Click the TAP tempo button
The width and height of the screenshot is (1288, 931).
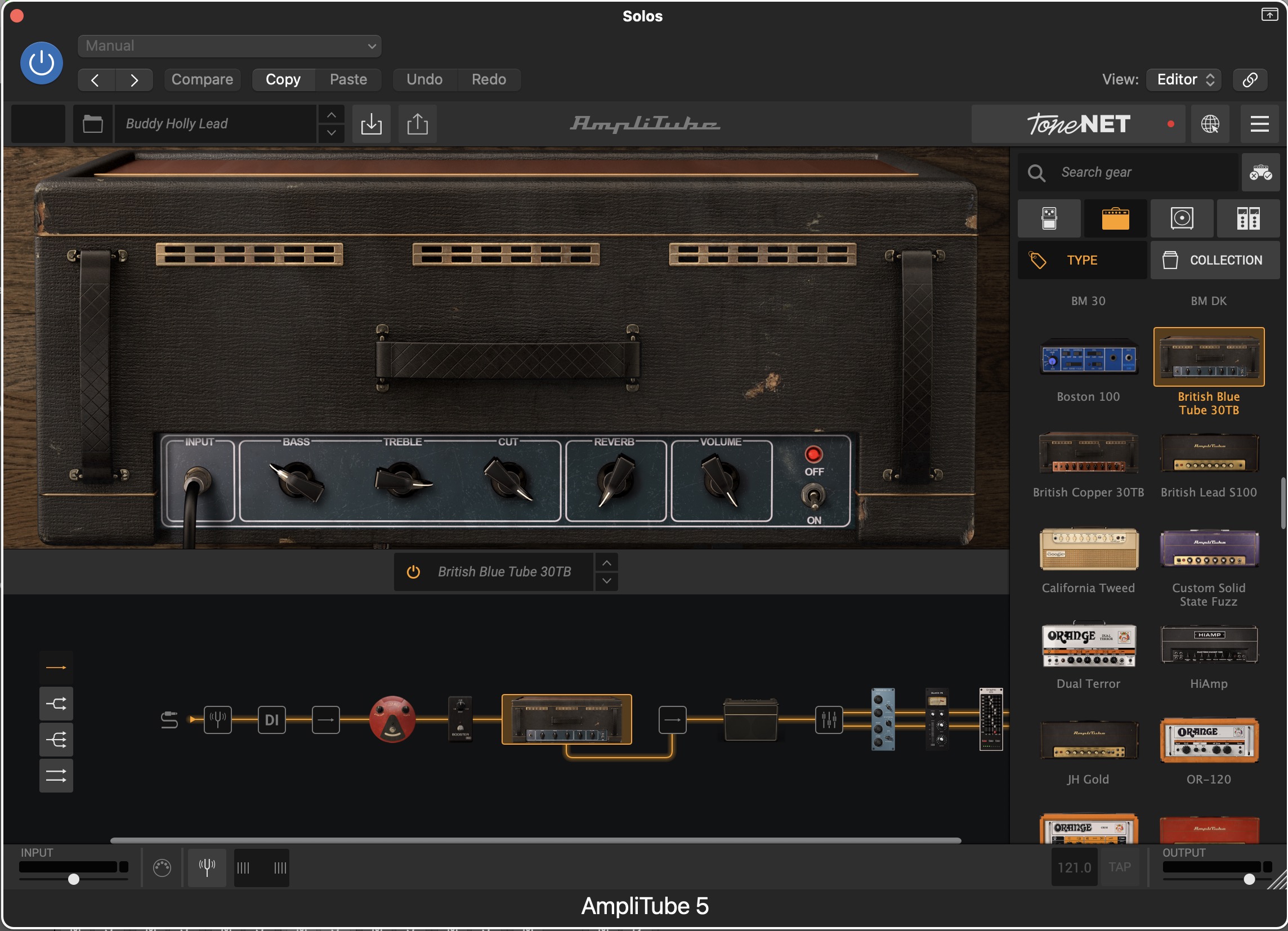tap(1119, 867)
